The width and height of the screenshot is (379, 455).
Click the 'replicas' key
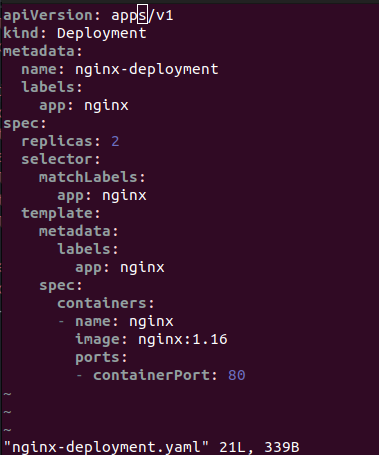tap(56, 141)
